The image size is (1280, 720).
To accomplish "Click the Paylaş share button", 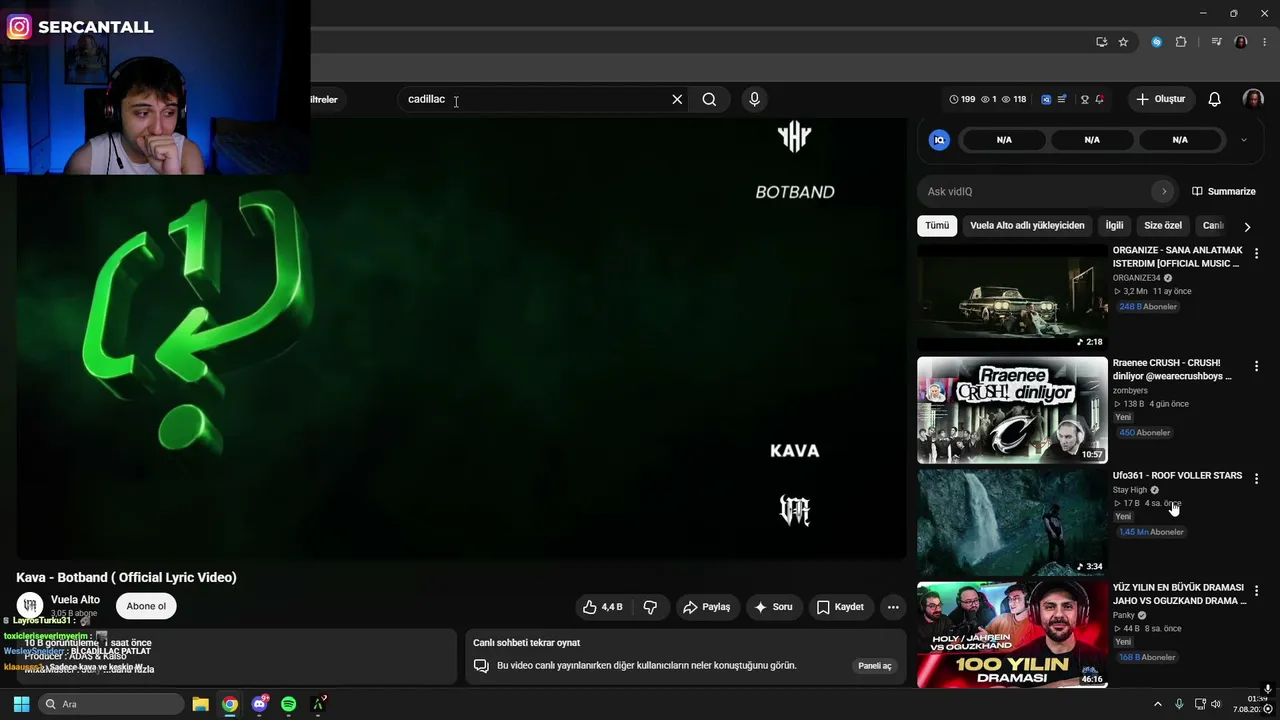I will pos(707,607).
